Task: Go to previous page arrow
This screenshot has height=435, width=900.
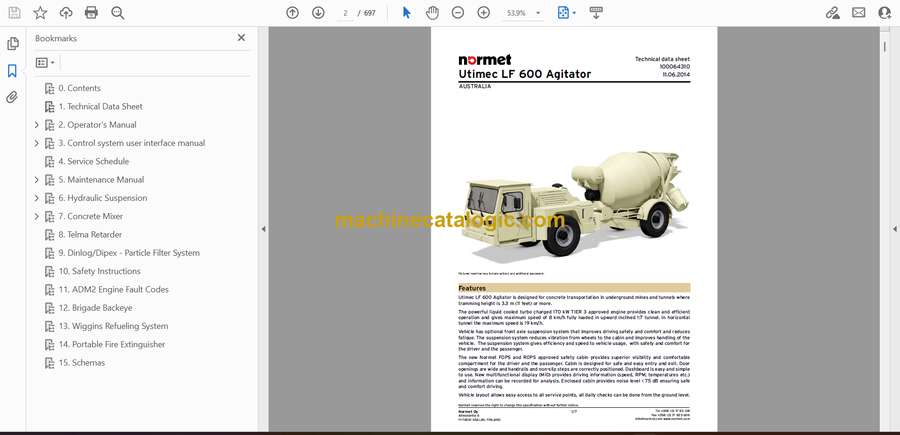Action: click(292, 13)
